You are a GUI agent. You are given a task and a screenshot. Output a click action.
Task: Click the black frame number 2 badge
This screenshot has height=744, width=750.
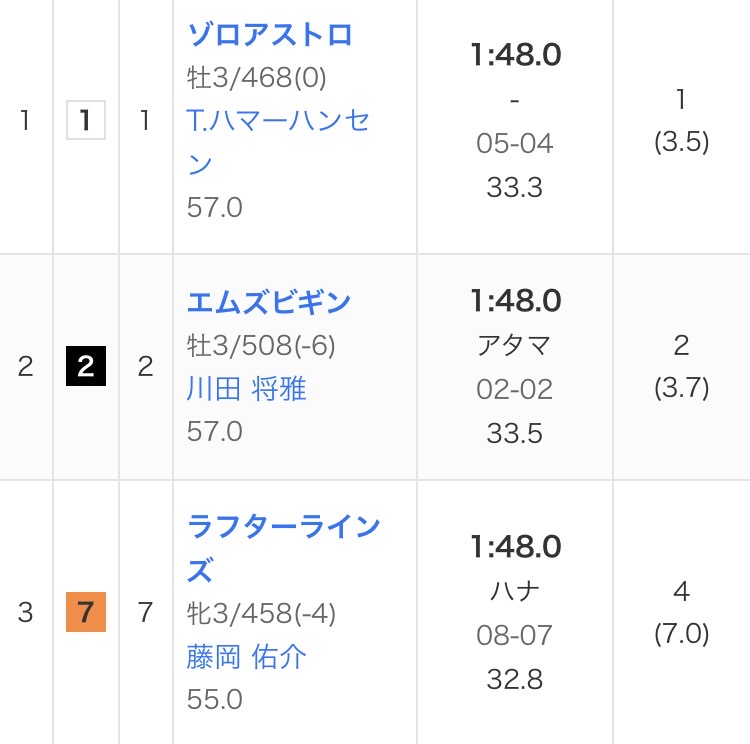pos(85,367)
